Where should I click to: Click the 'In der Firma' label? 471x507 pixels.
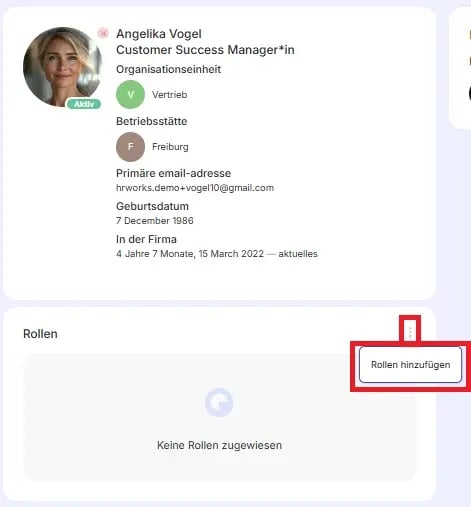pos(146,239)
